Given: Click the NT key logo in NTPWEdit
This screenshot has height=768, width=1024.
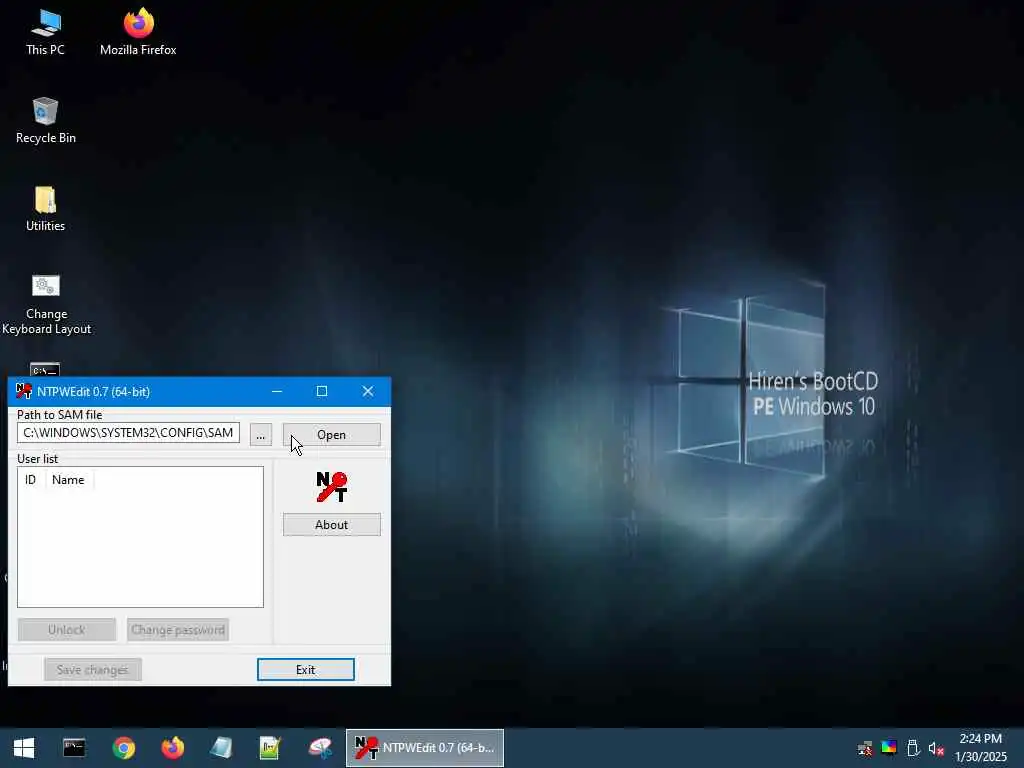Looking at the screenshot, I should [332, 487].
